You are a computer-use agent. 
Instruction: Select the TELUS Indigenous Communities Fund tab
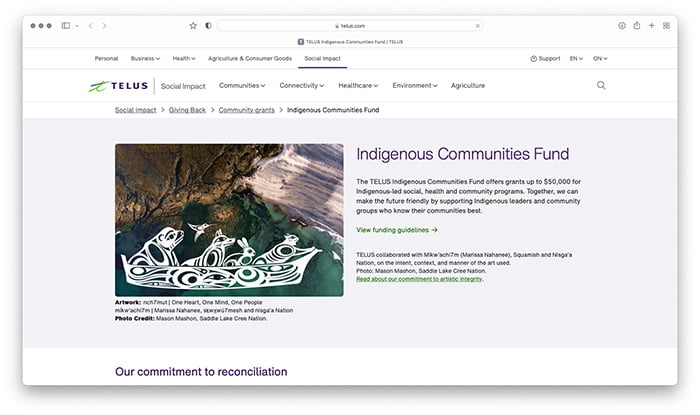click(350, 42)
